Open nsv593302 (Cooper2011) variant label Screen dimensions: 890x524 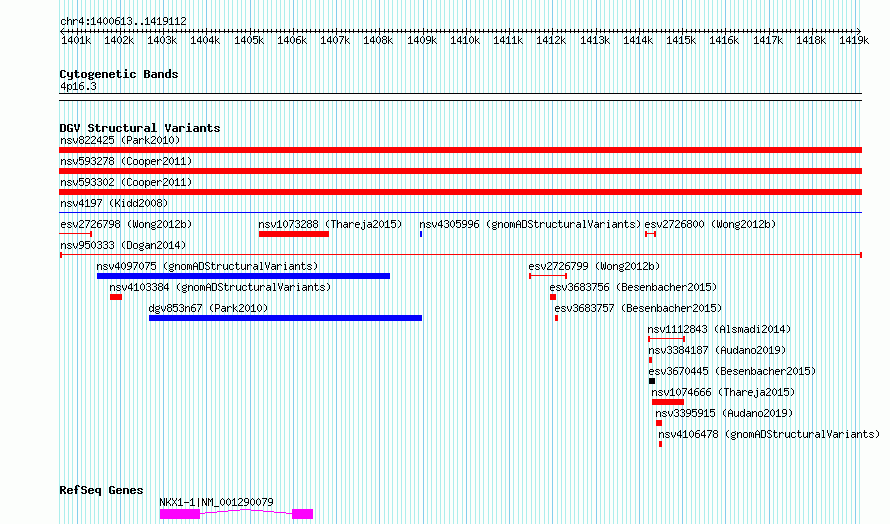click(x=126, y=182)
